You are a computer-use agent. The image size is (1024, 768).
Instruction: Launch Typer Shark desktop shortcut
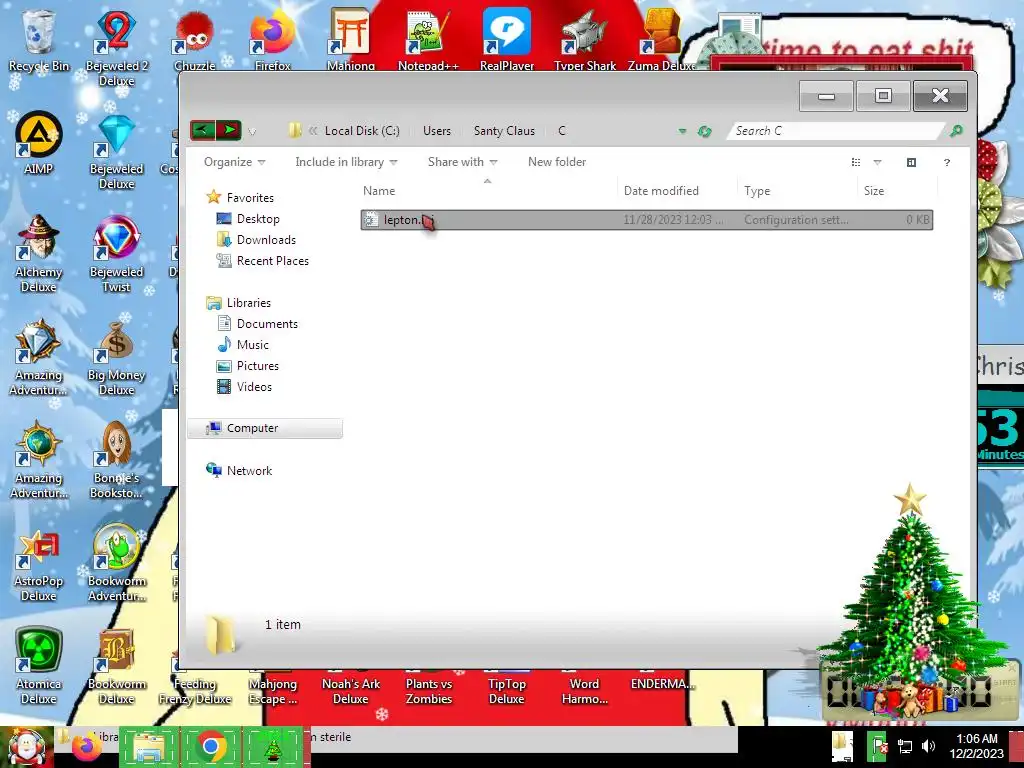pos(584,39)
